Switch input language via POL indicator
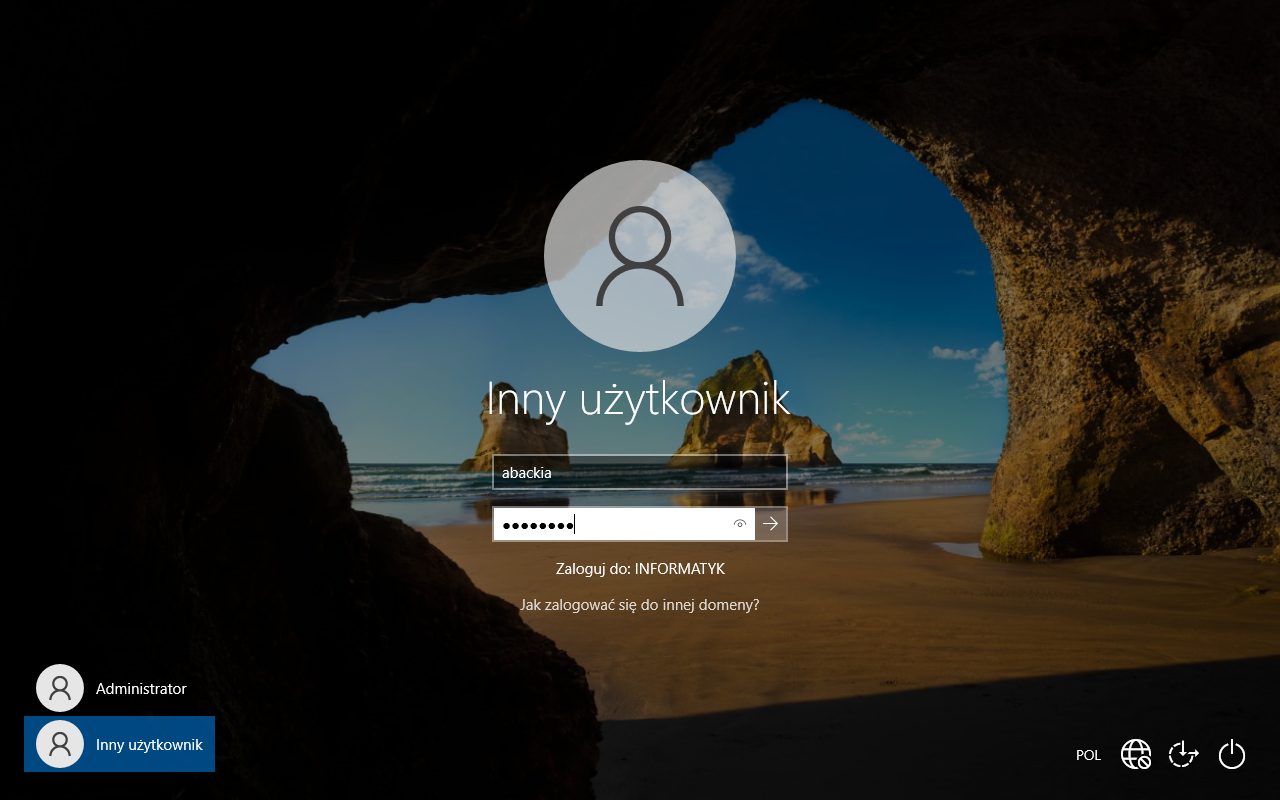Viewport: 1280px width, 800px height. click(x=1088, y=755)
